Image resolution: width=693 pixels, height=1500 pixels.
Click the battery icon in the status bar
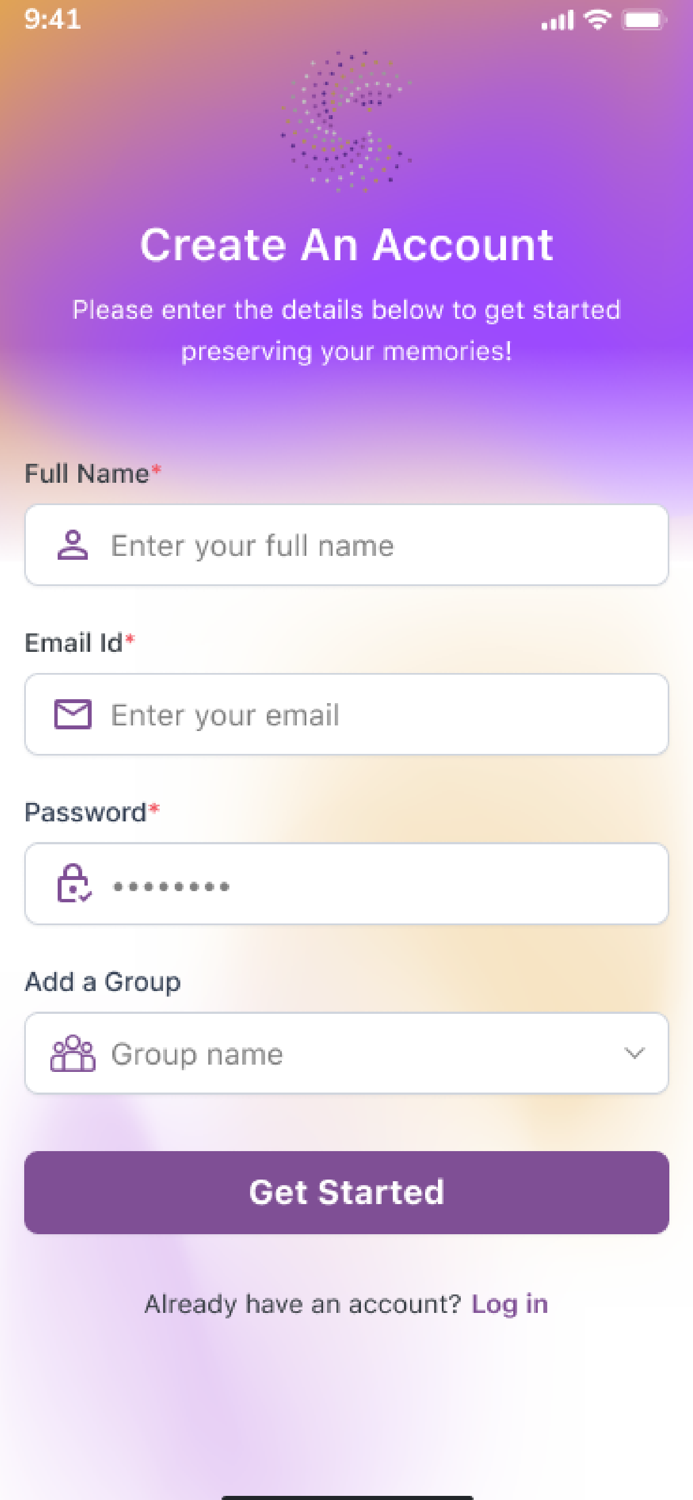click(645, 19)
